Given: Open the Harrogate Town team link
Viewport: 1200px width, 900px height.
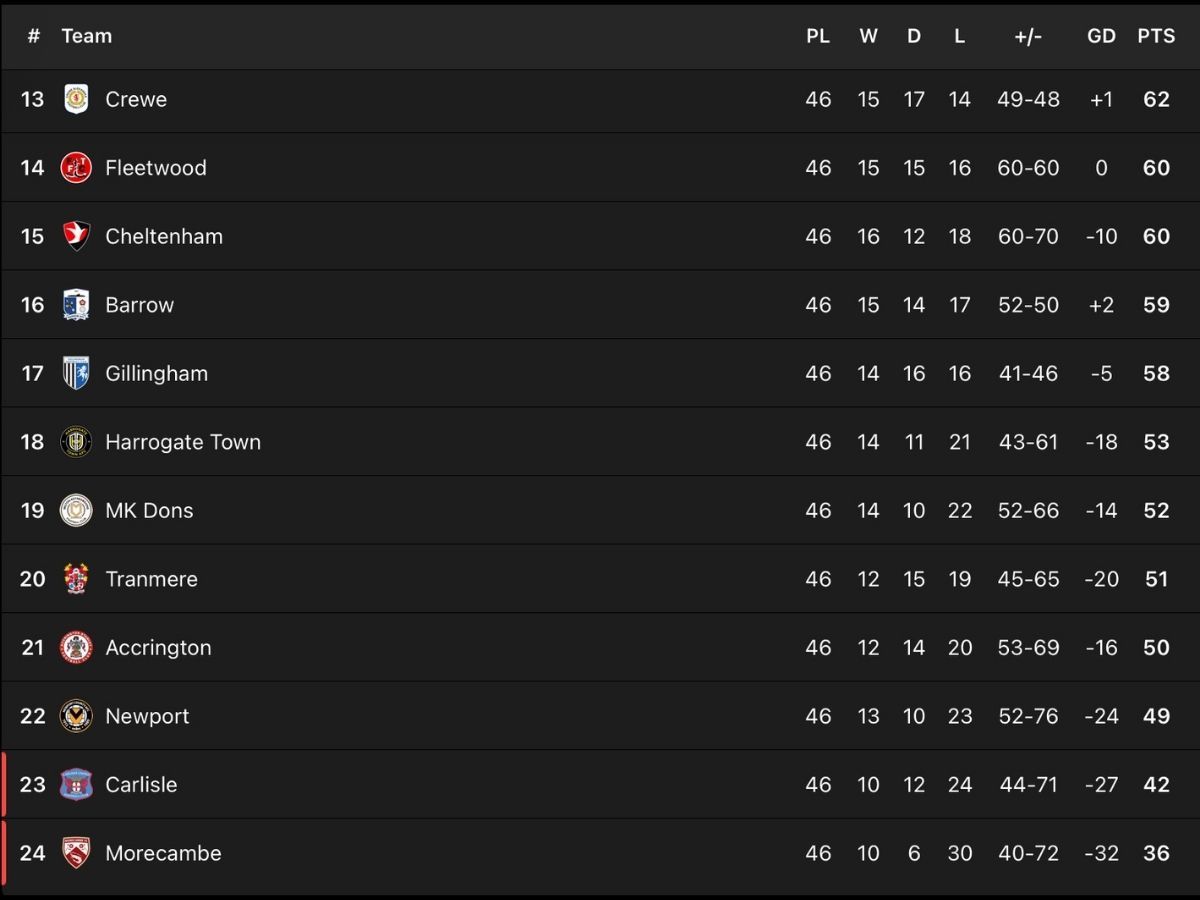Looking at the screenshot, I should pyautogui.click(x=183, y=442).
